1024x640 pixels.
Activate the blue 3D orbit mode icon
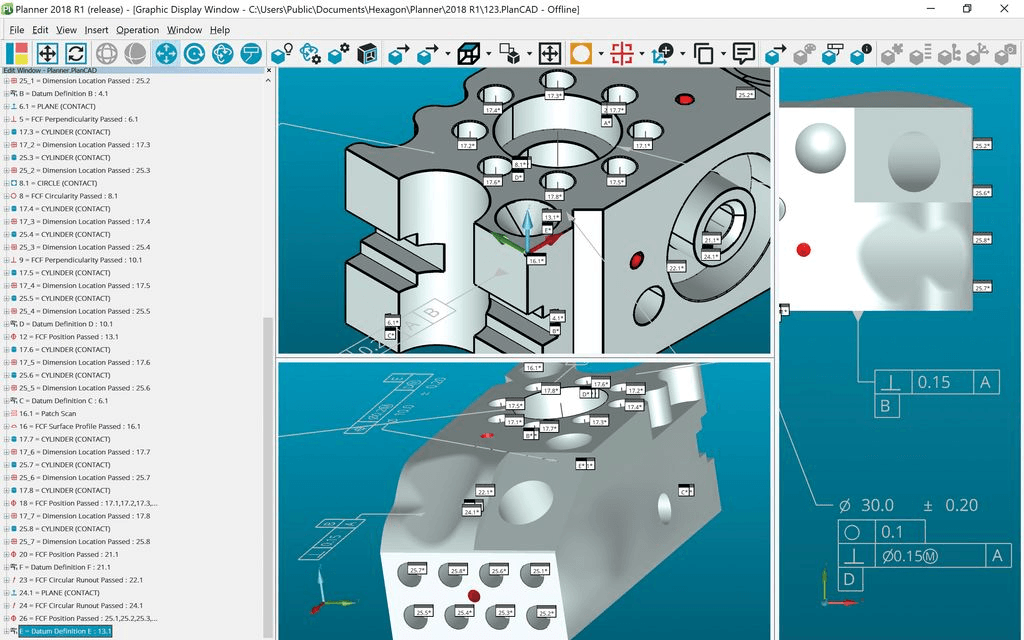[x=223, y=53]
